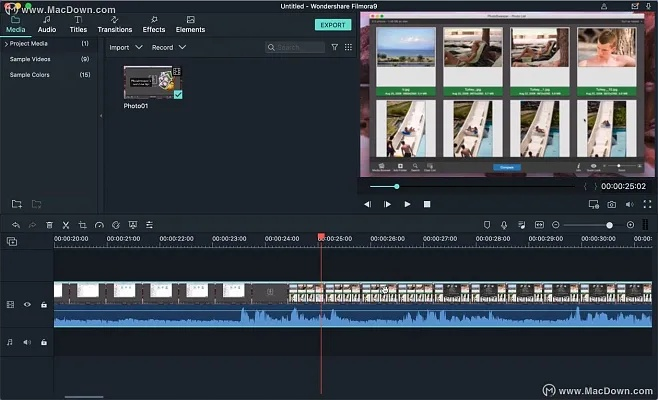The image size is (658, 400).
Task: Toggle the checkmark on the Photo01 thumbnail
Action: pos(178,95)
